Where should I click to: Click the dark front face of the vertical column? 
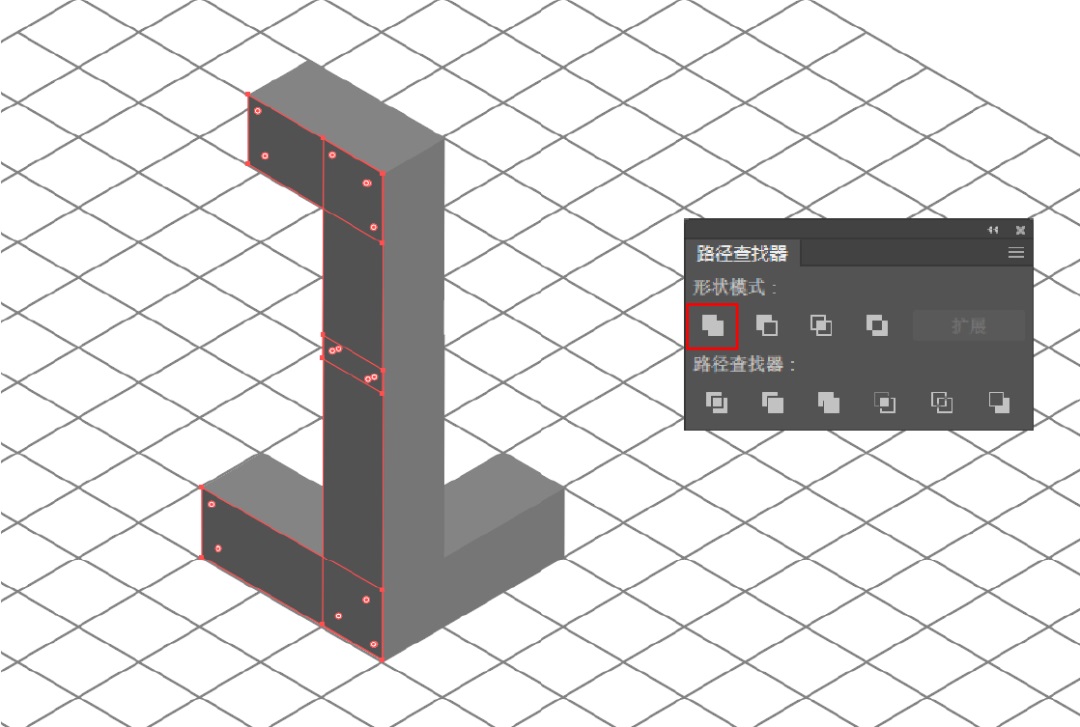pyautogui.click(x=353, y=413)
